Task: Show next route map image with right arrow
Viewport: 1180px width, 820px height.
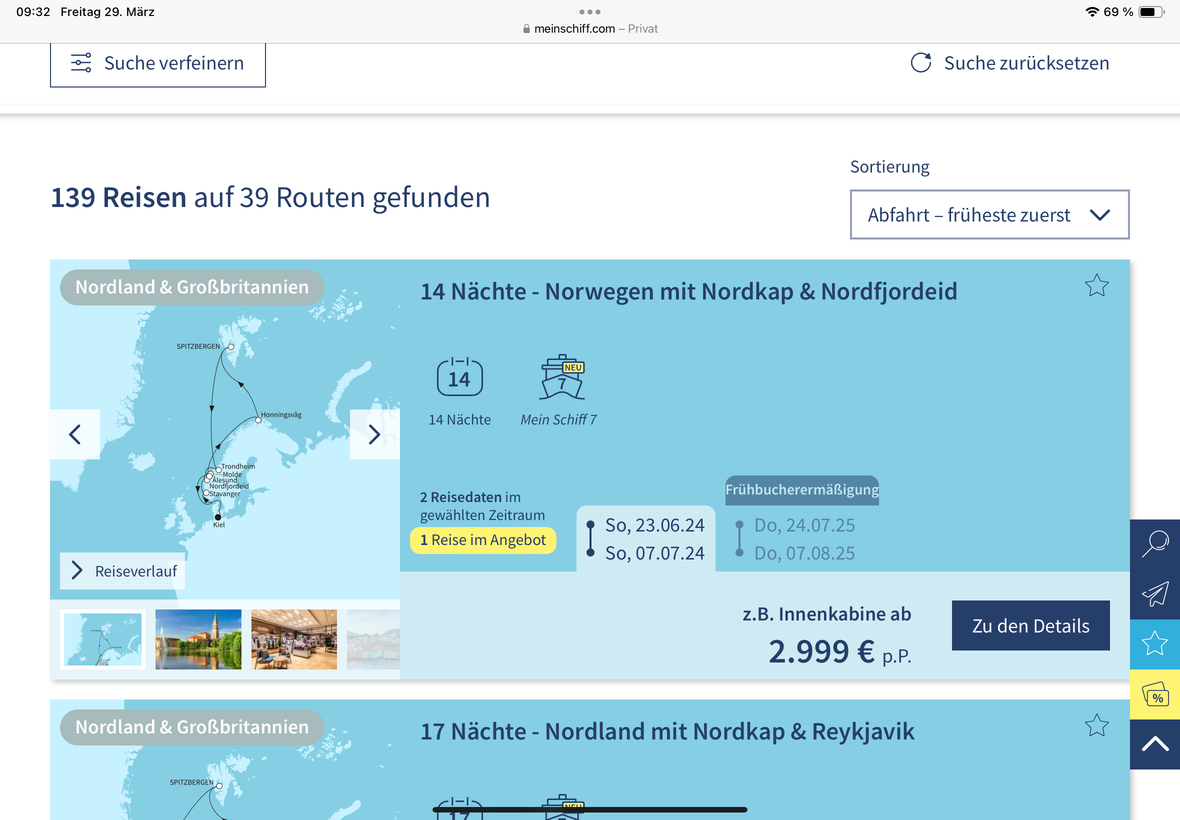Action: pos(374,434)
